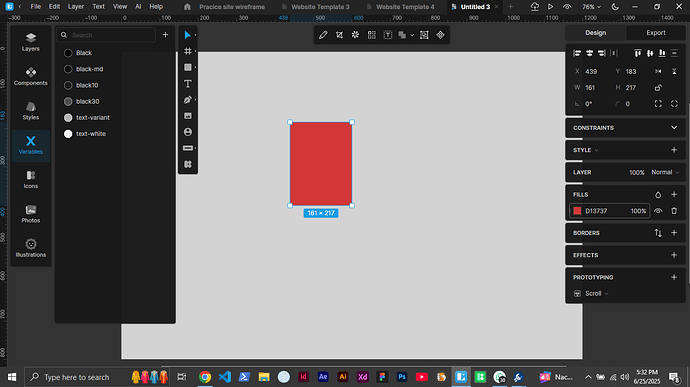
Task: Select the Text tool
Action: click(x=187, y=84)
